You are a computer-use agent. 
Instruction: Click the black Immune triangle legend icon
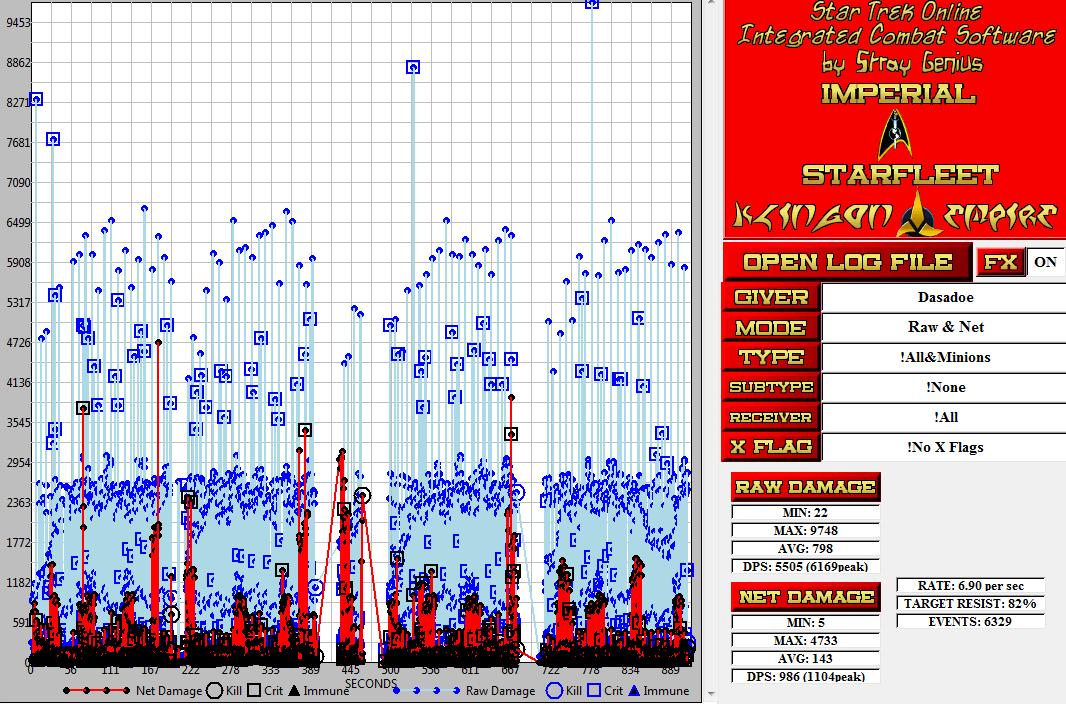pyautogui.click(x=294, y=690)
